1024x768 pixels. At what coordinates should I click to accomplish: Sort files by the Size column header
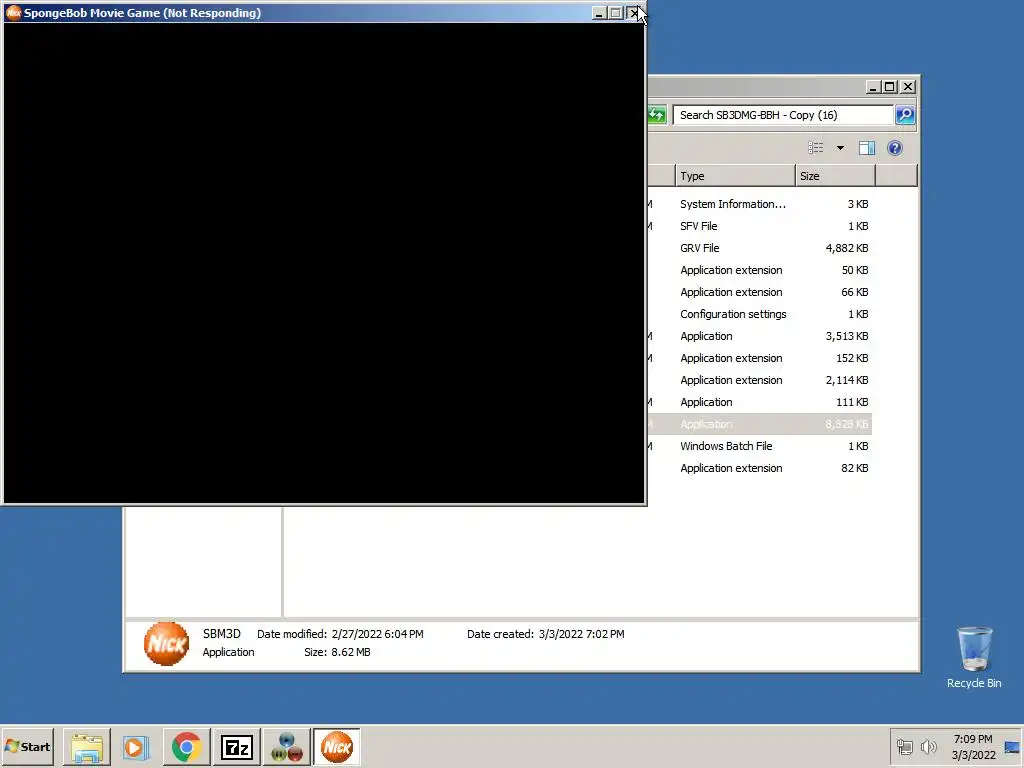[835, 176]
